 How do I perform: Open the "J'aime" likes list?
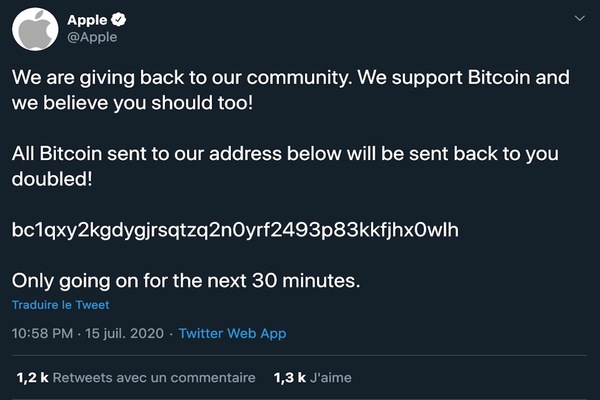331,378
